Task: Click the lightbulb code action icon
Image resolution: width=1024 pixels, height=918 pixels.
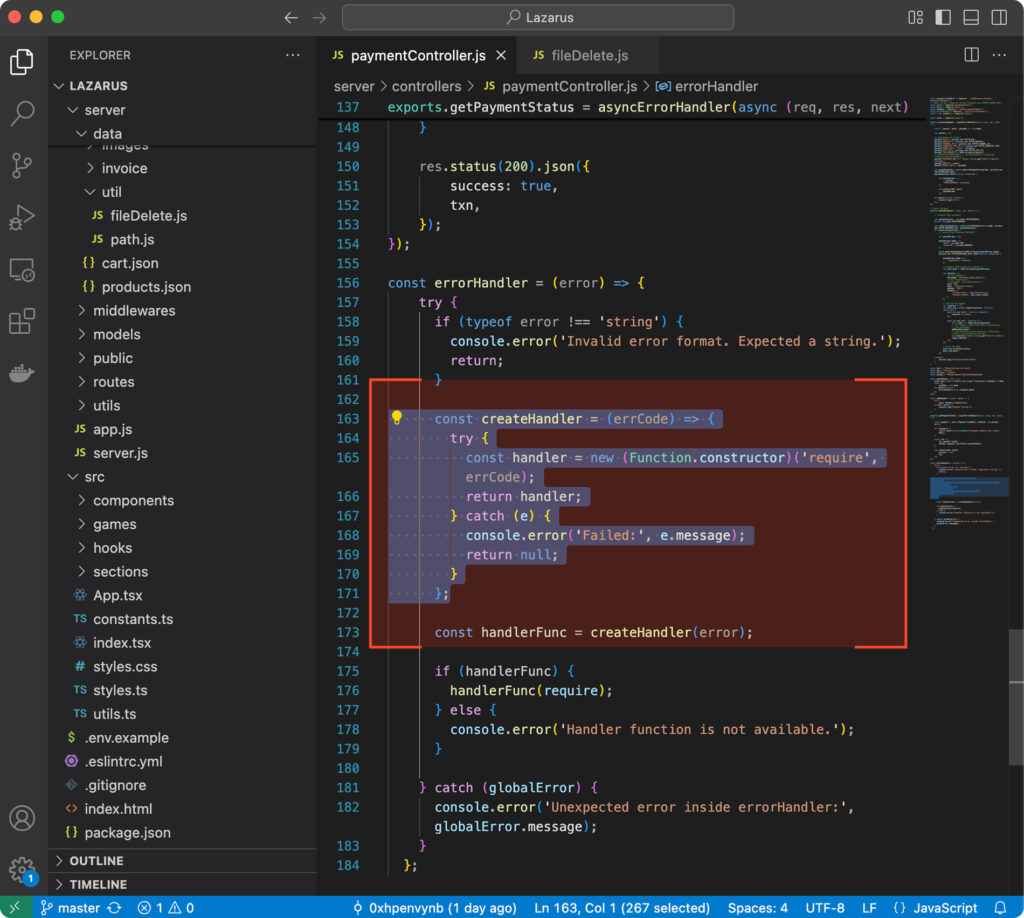Action: [397, 418]
